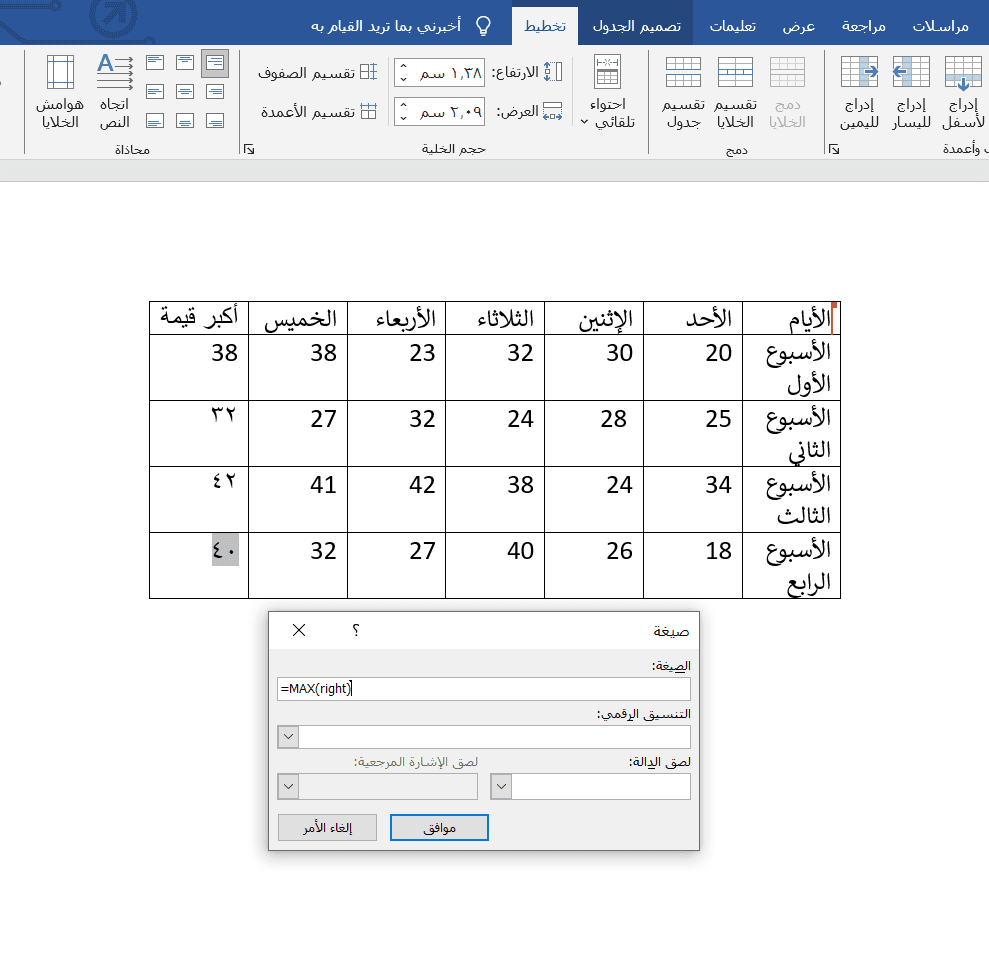This screenshot has height=964, width=989.
Task: Click Cancel (إلغاء الأمر) in formula dialog
Action: 327,828
